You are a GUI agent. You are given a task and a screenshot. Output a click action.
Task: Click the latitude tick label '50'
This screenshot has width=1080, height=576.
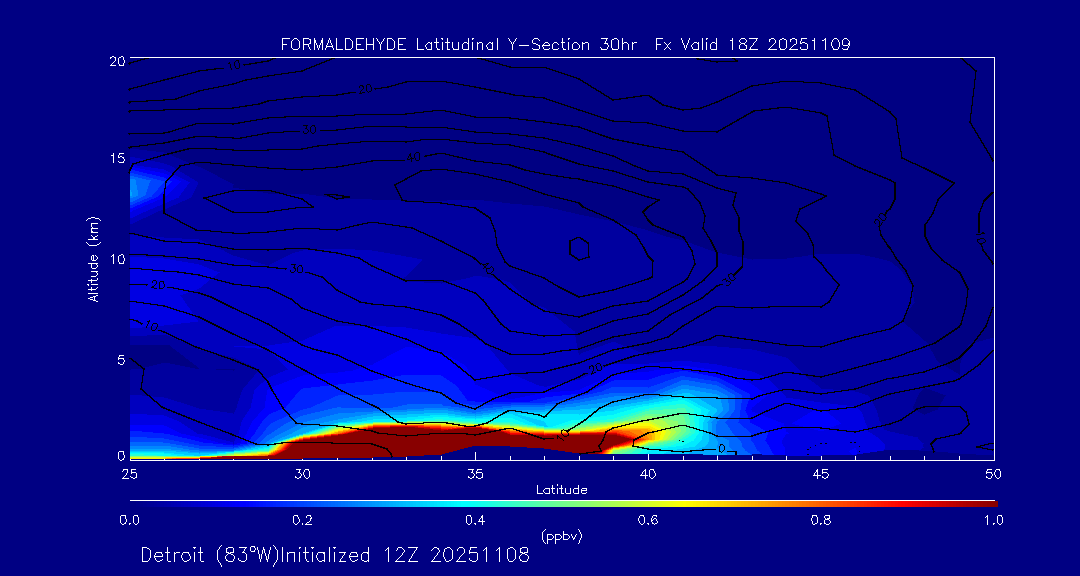pyautogui.click(x=993, y=473)
